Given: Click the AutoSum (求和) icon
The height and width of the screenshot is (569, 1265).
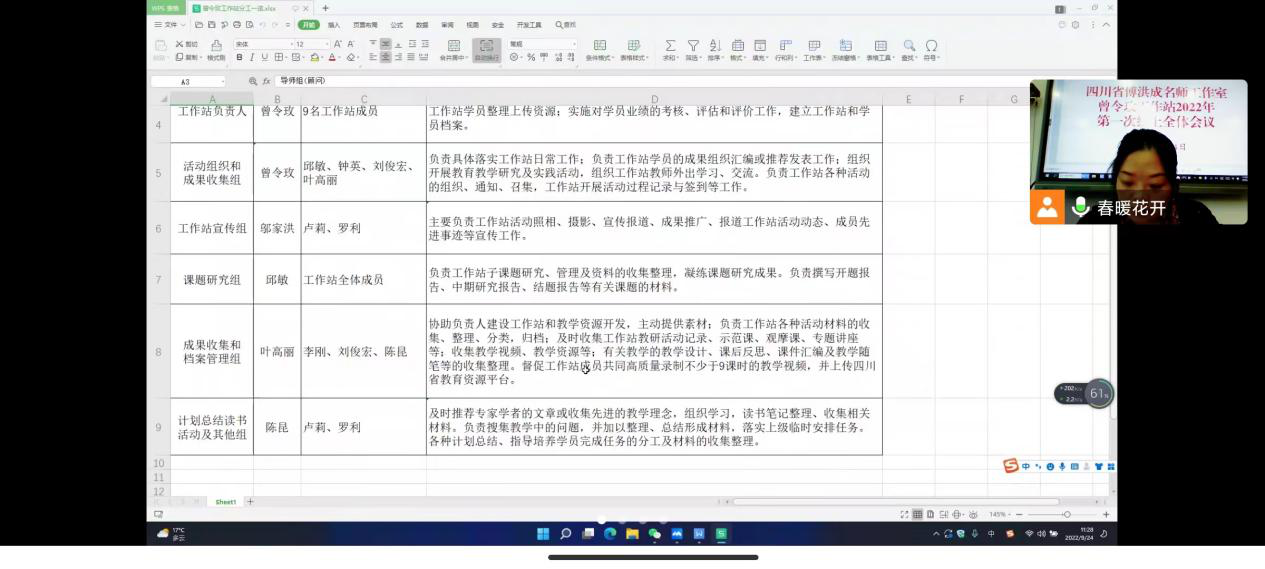Looking at the screenshot, I should (x=670, y=46).
